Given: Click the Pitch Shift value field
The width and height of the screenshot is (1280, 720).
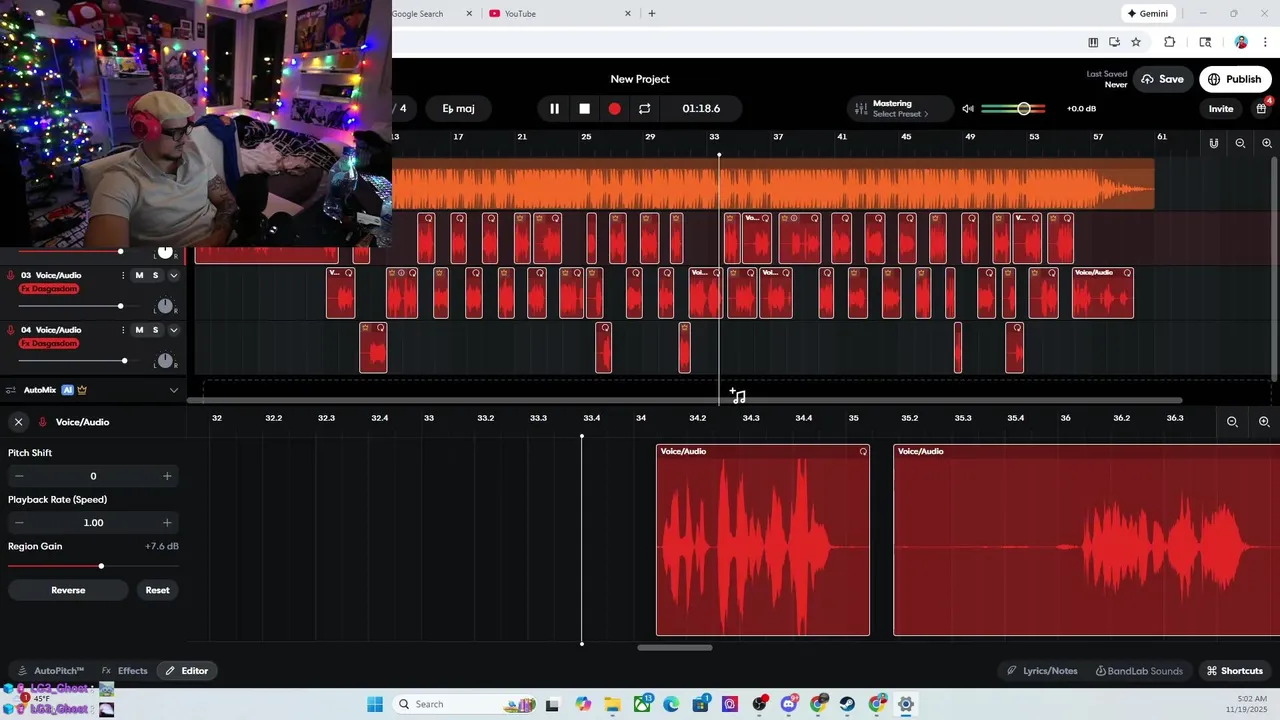Looking at the screenshot, I should coord(93,476).
